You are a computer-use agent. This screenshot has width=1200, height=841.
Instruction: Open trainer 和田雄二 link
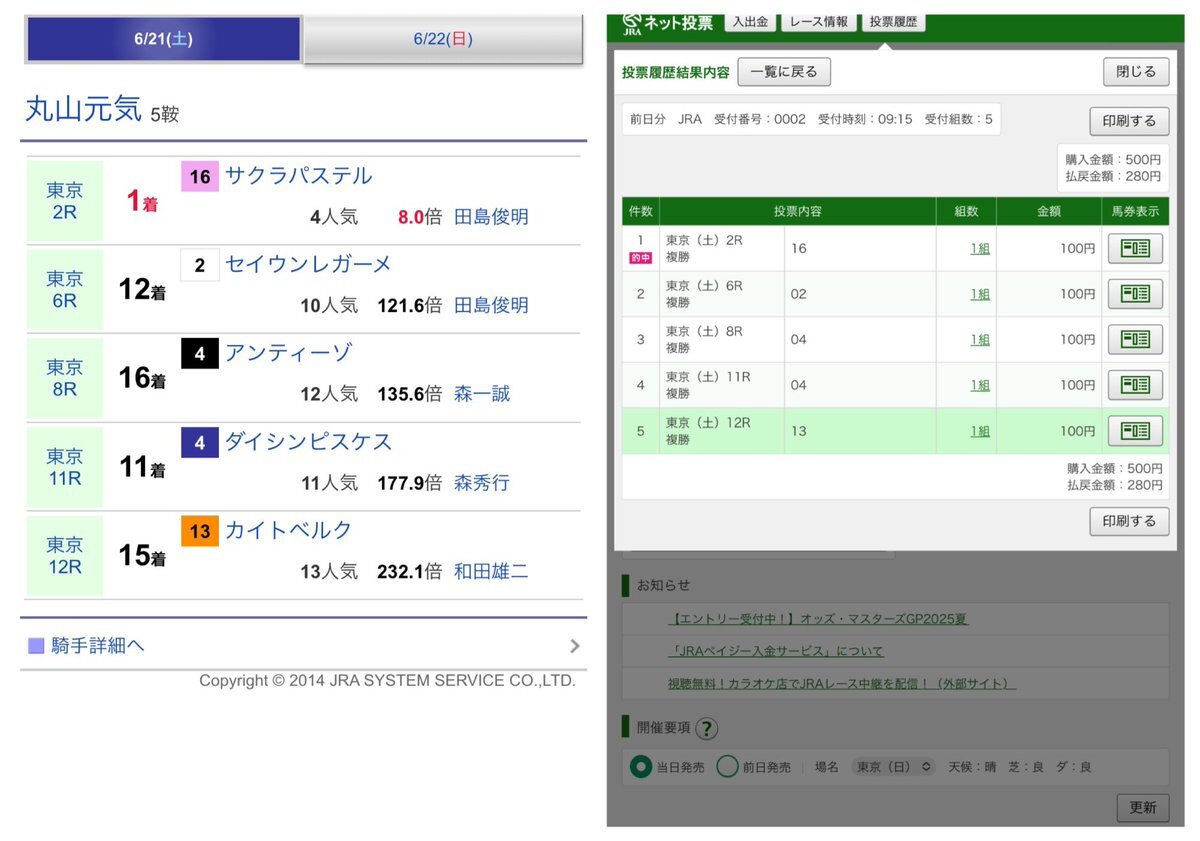pos(491,572)
